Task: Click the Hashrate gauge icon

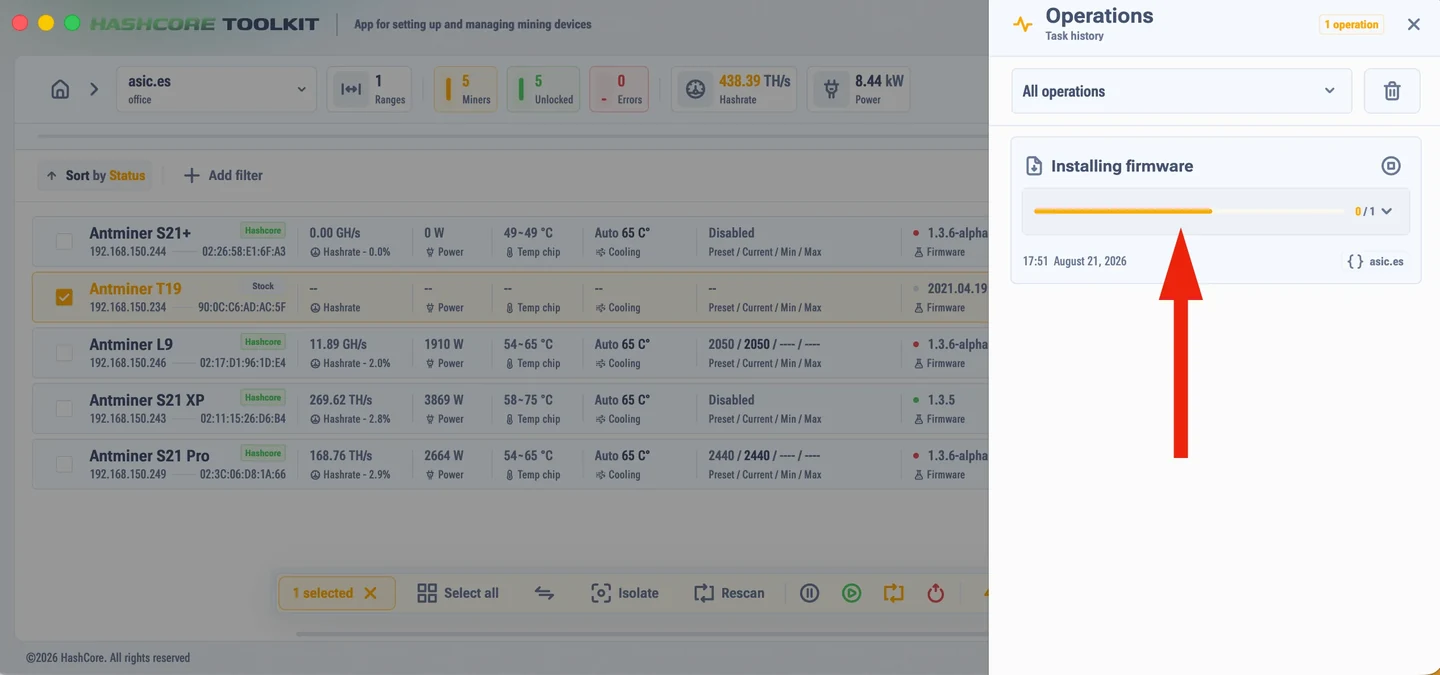Action: coord(695,89)
